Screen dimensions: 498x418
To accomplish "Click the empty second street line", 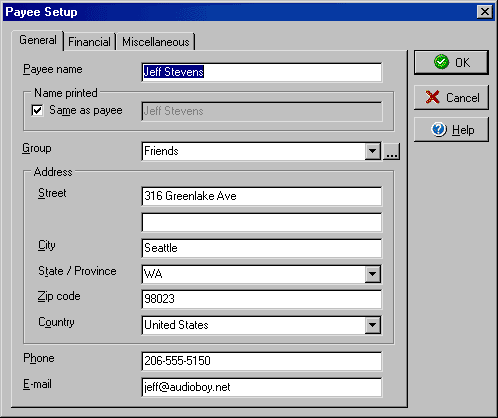I will (x=262, y=222).
